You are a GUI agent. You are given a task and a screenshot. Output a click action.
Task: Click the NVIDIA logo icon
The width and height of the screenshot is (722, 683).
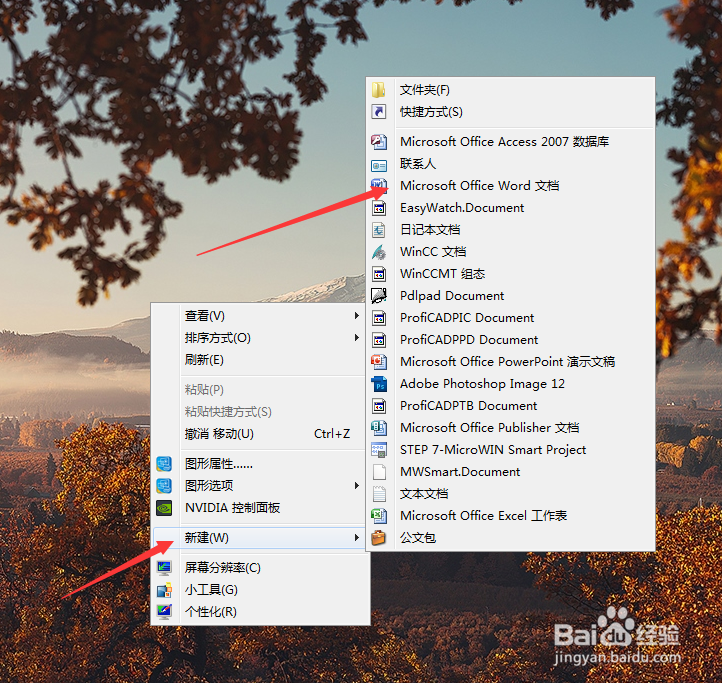(x=164, y=508)
